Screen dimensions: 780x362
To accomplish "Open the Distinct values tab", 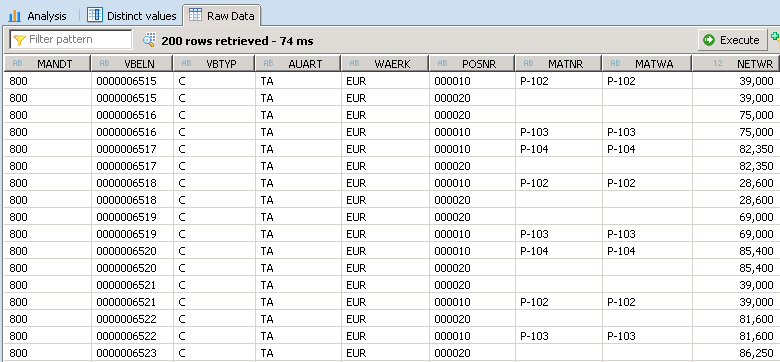I will click(132, 16).
